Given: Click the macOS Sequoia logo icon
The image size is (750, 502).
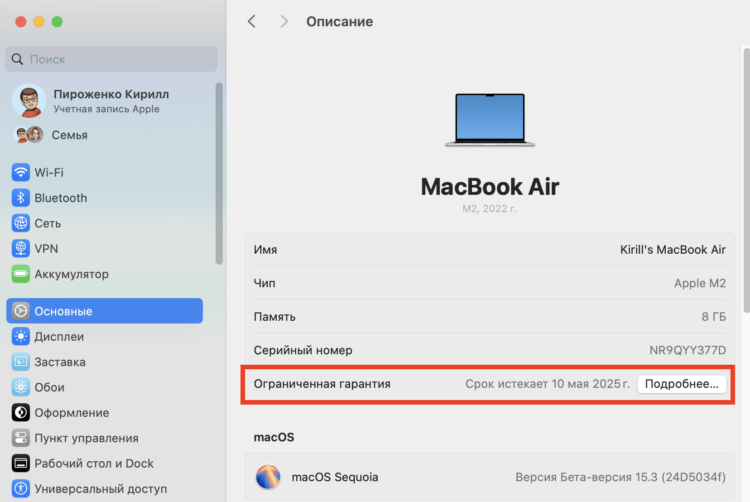Looking at the screenshot, I should coord(268,477).
